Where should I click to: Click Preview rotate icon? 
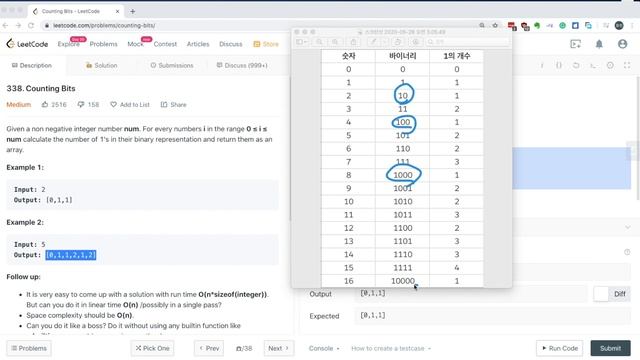point(398,42)
